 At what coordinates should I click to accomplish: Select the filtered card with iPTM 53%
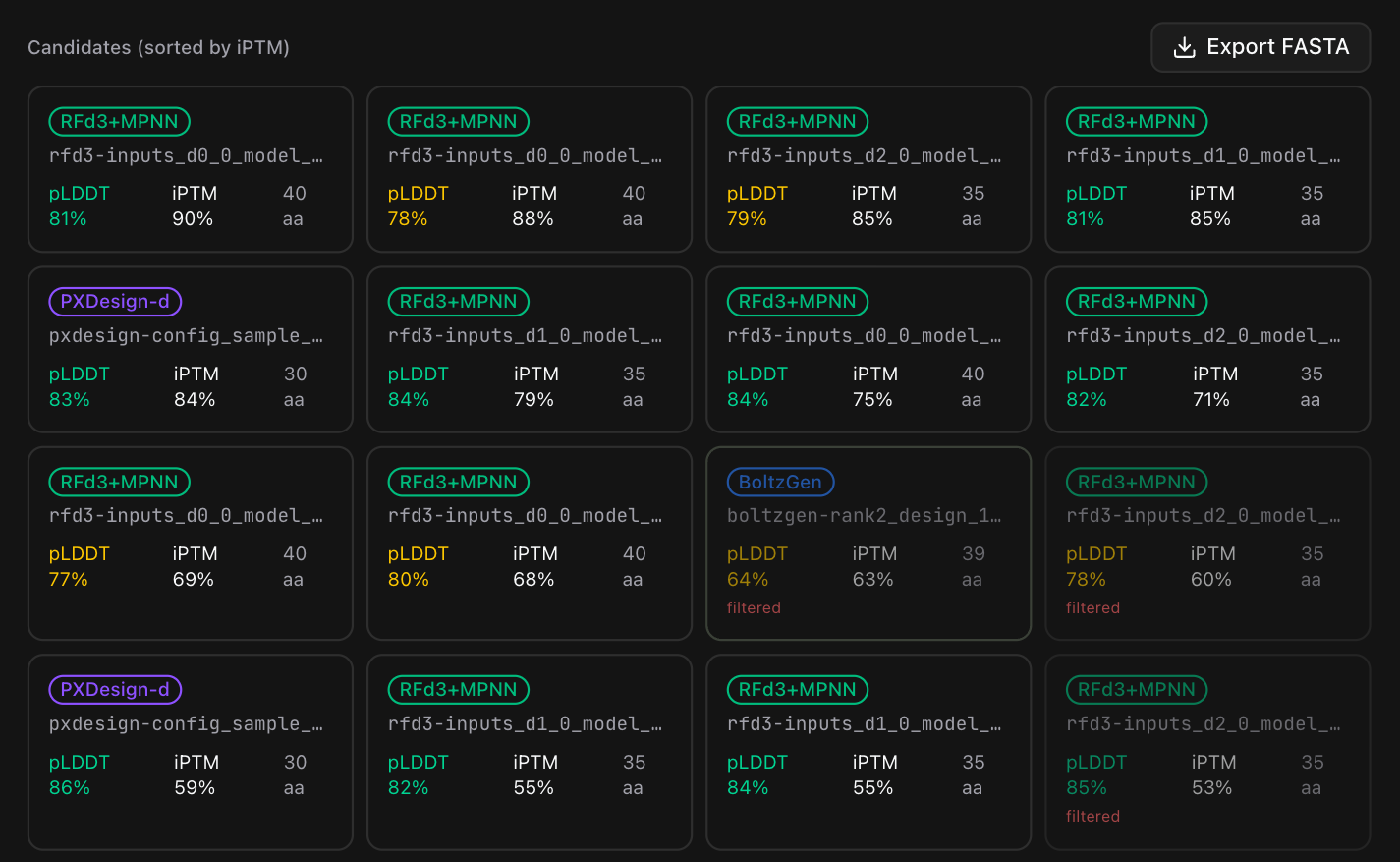point(1207,752)
